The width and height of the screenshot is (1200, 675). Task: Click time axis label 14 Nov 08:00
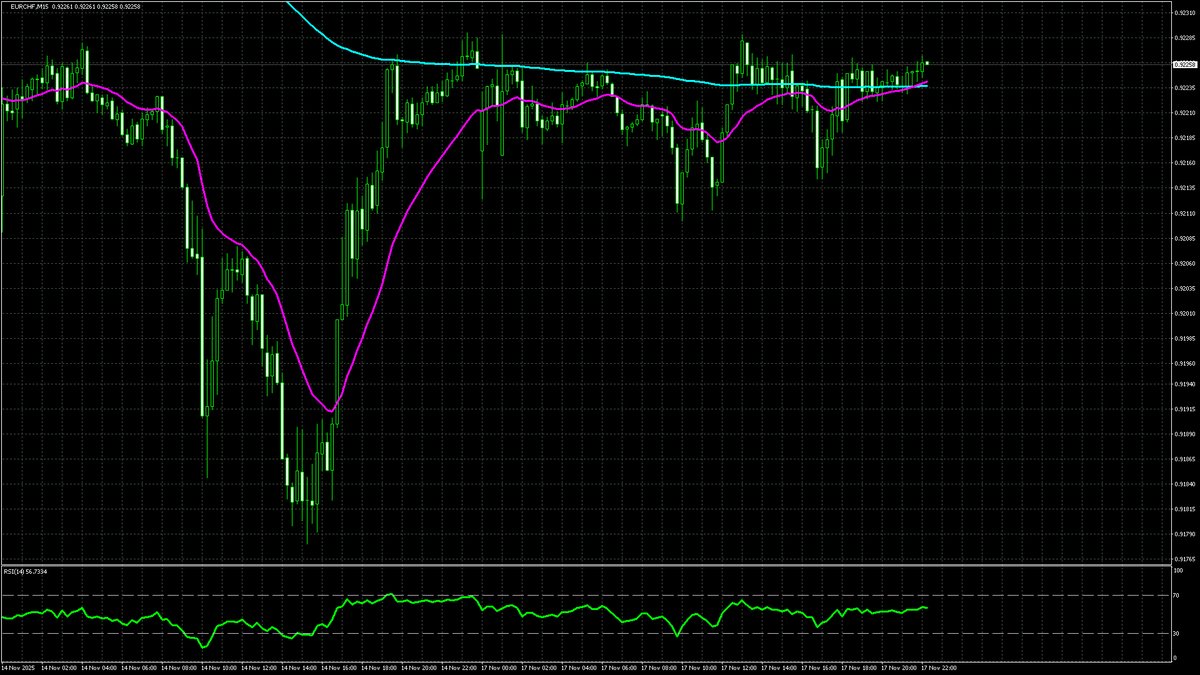point(181,666)
